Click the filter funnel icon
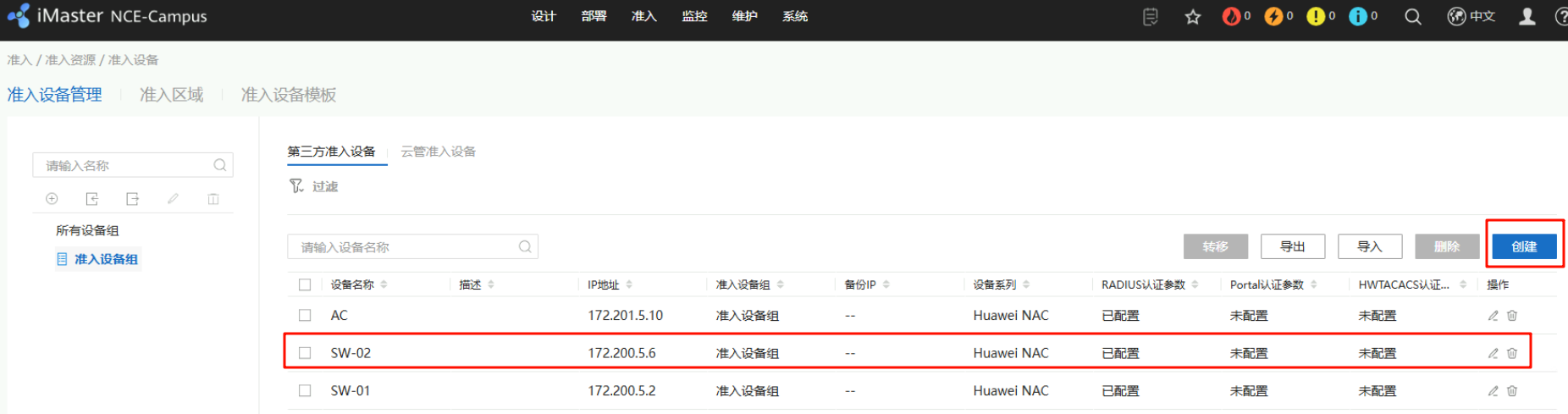This screenshot has height=414, width=1568. click(296, 186)
